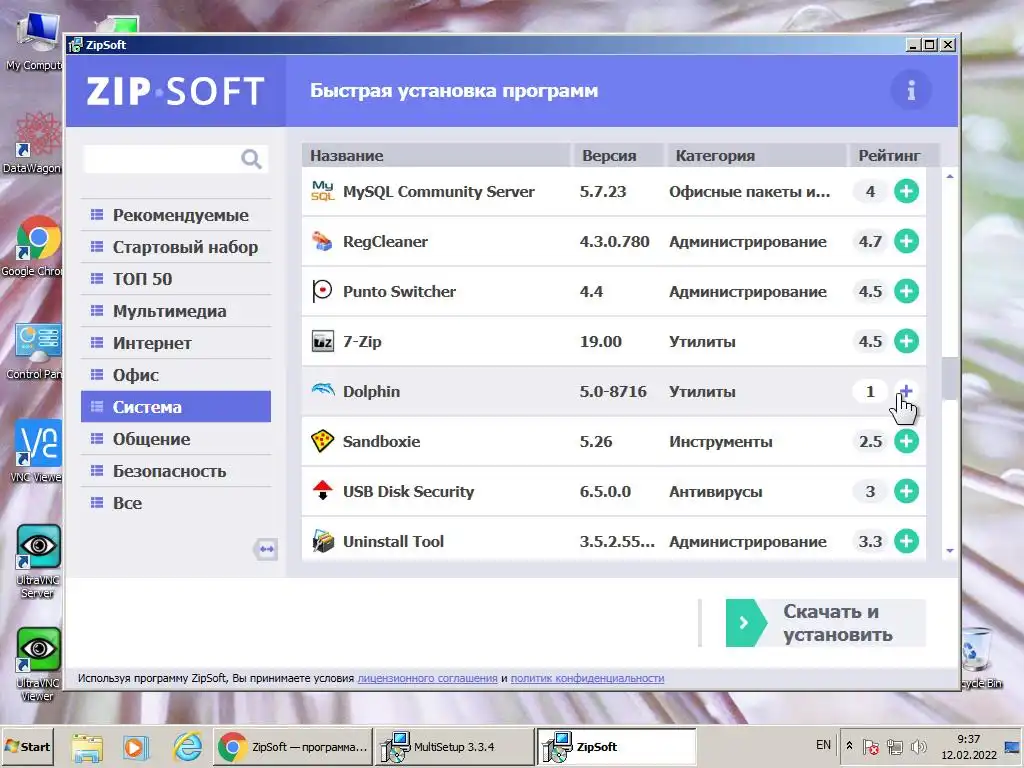1024x768 pixels.
Task: Add Uninstall Tool with plus button
Action: 906,541
